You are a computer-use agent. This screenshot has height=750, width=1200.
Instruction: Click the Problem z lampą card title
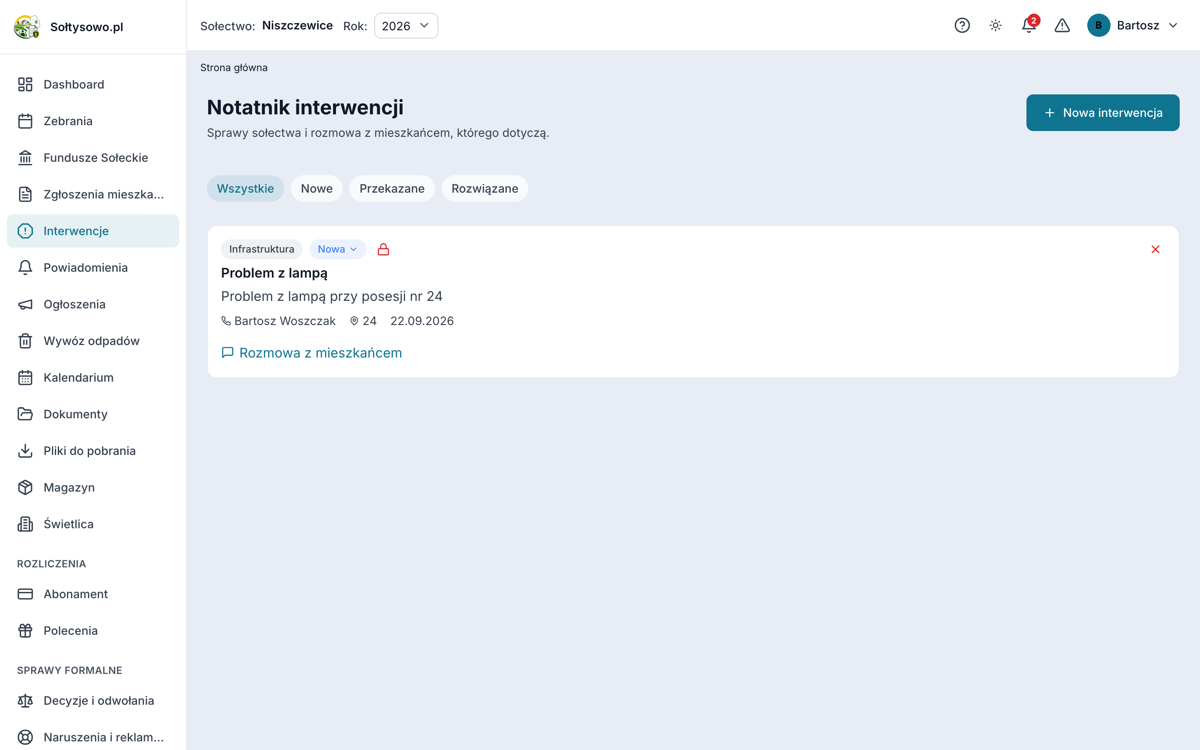click(x=274, y=273)
